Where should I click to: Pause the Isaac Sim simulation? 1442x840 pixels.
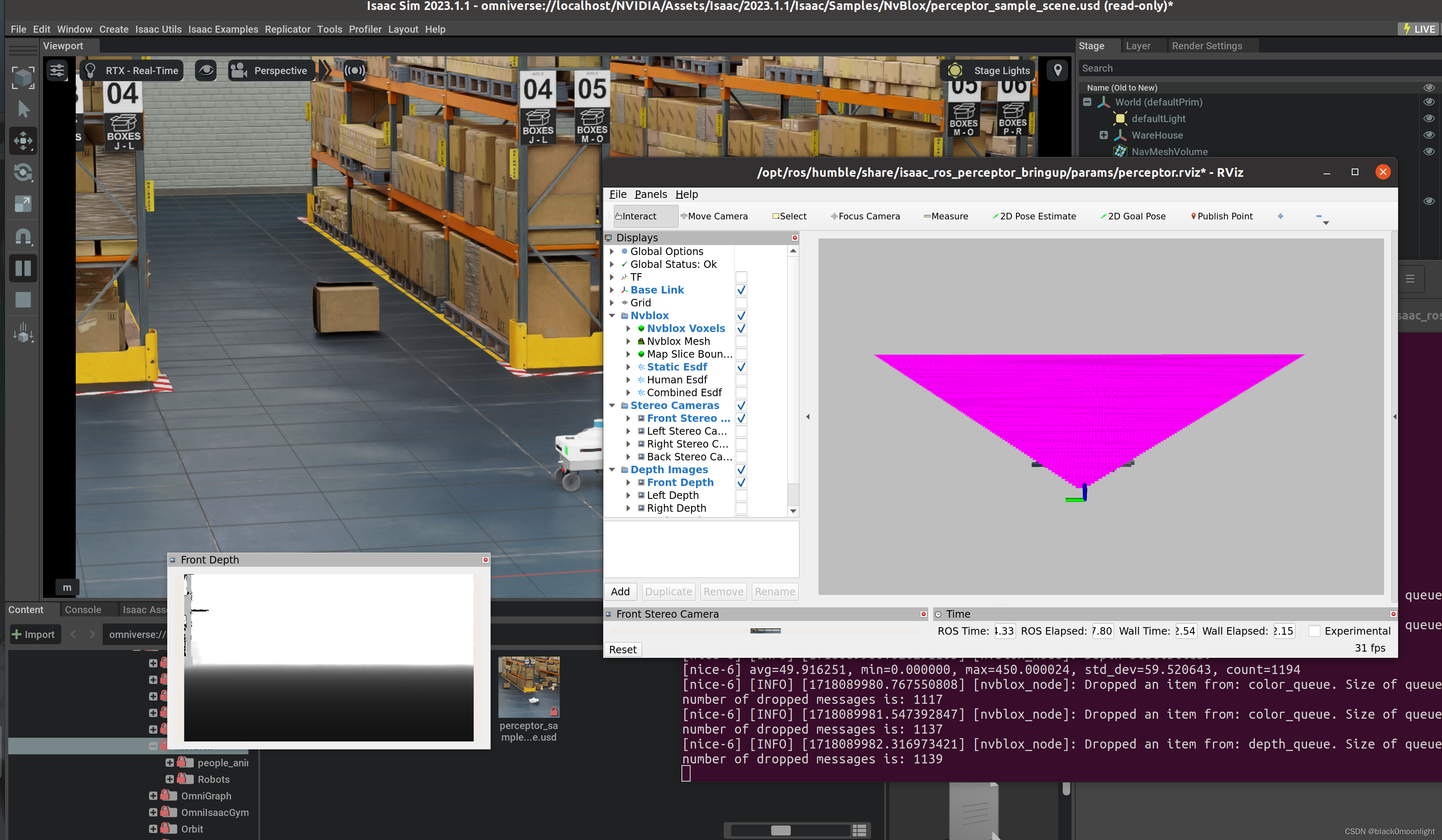pos(23,268)
